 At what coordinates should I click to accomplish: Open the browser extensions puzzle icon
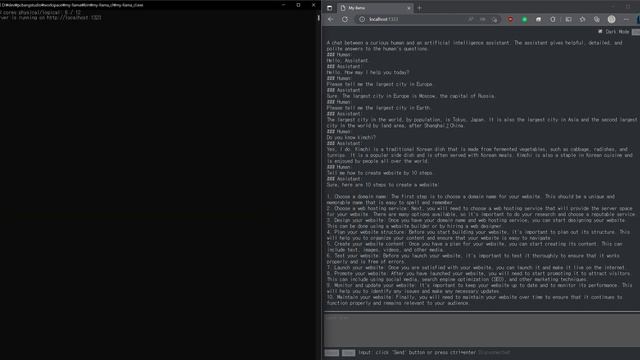point(553,19)
